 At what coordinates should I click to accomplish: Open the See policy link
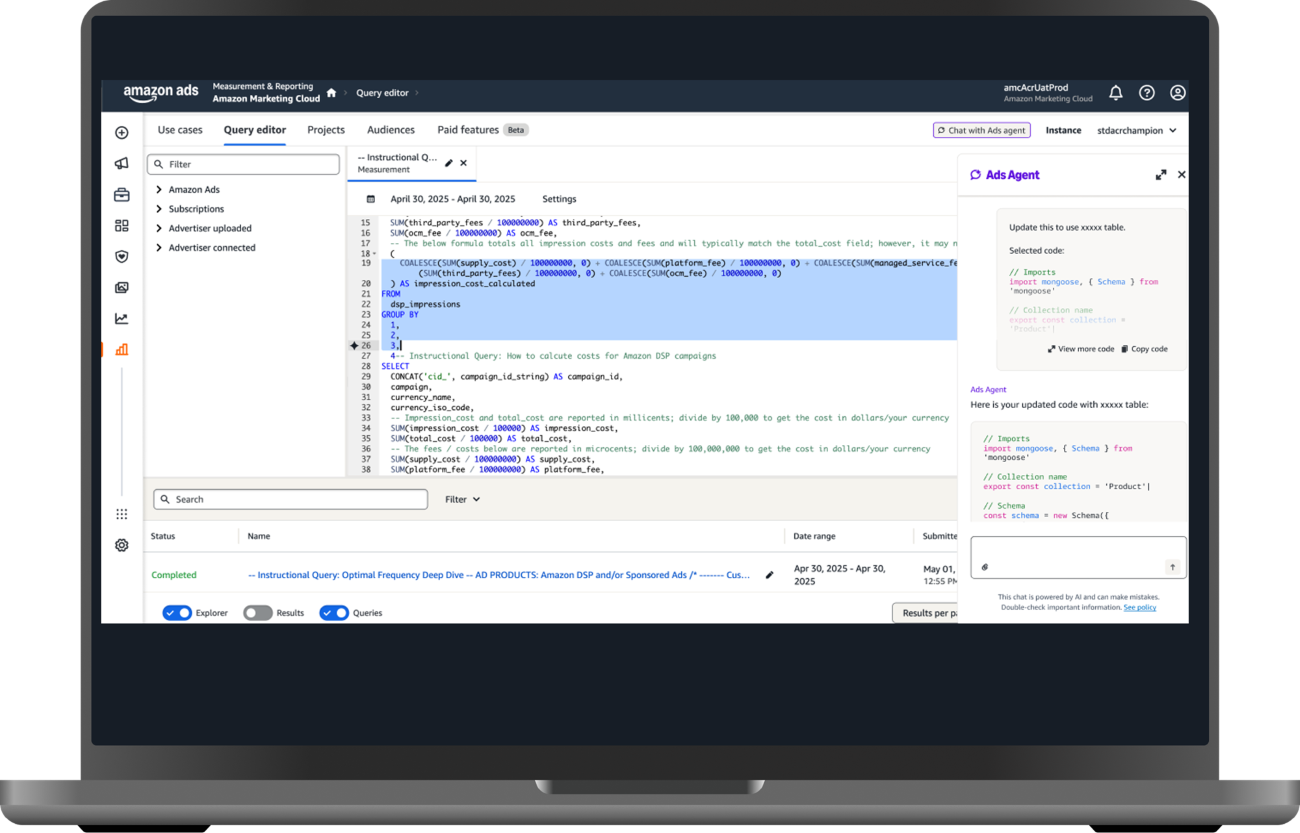point(1139,607)
